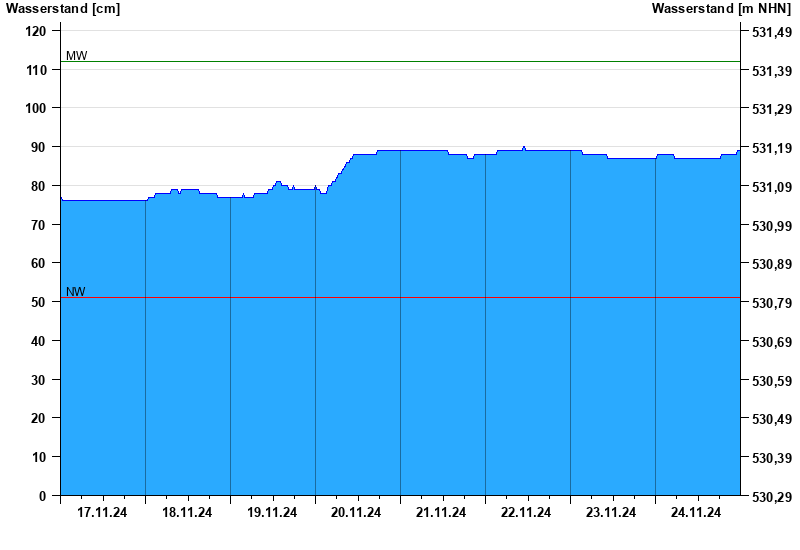Click the rising curve segment on 20.11.24
The width and height of the screenshot is (800, 550).
tap(341, 171)
